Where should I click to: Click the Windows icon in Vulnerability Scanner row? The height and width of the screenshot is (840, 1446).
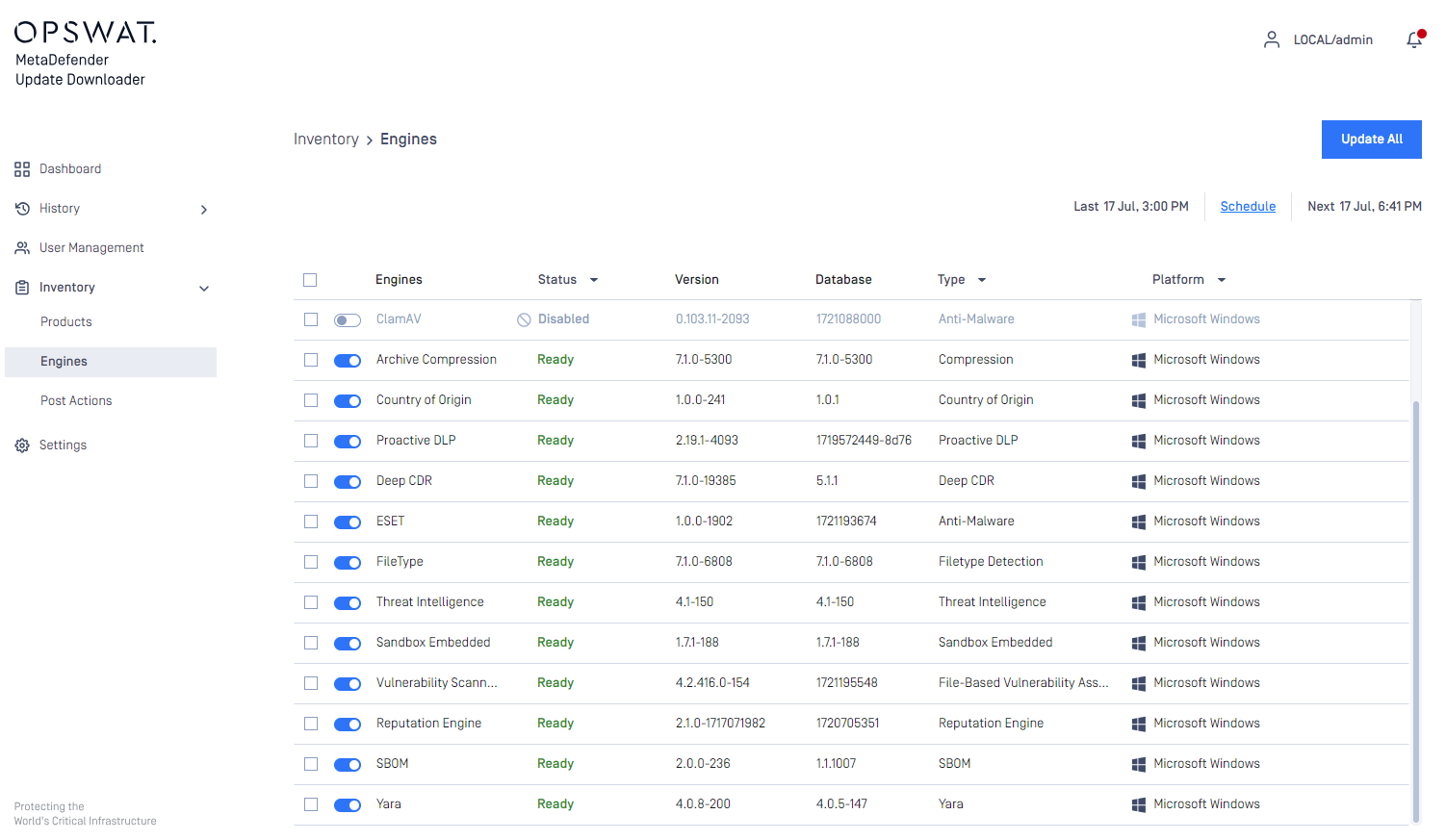[1139, 683]
